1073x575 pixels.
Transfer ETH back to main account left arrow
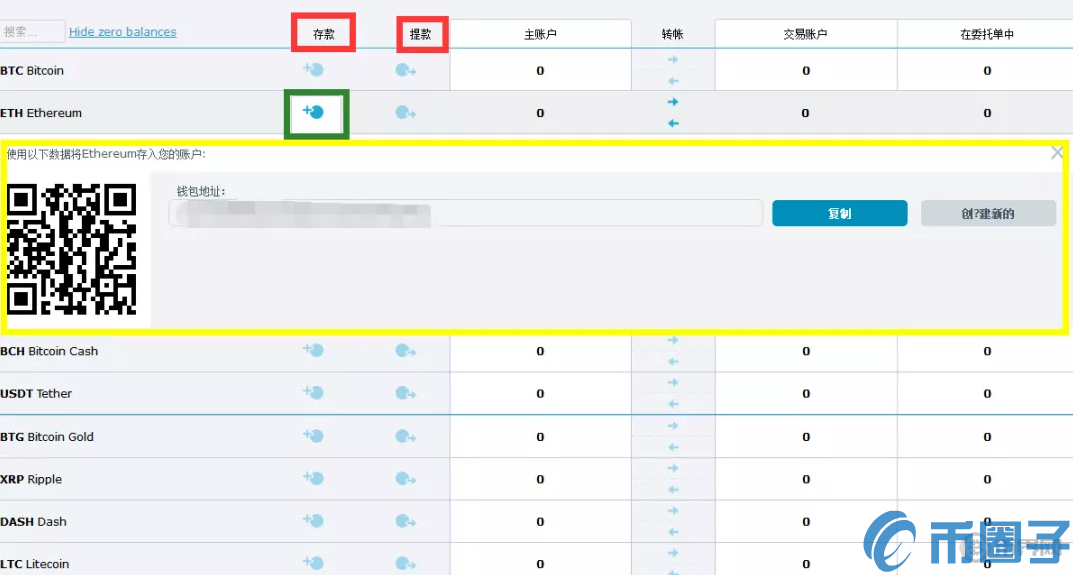[x=673, y=123]
